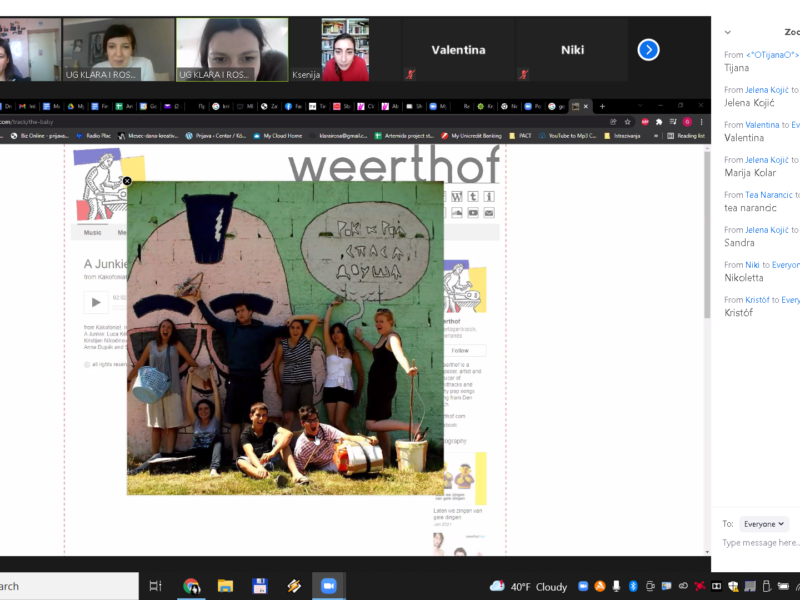
Task: Open Chrome from the taskbar
Action: (191, 586)
